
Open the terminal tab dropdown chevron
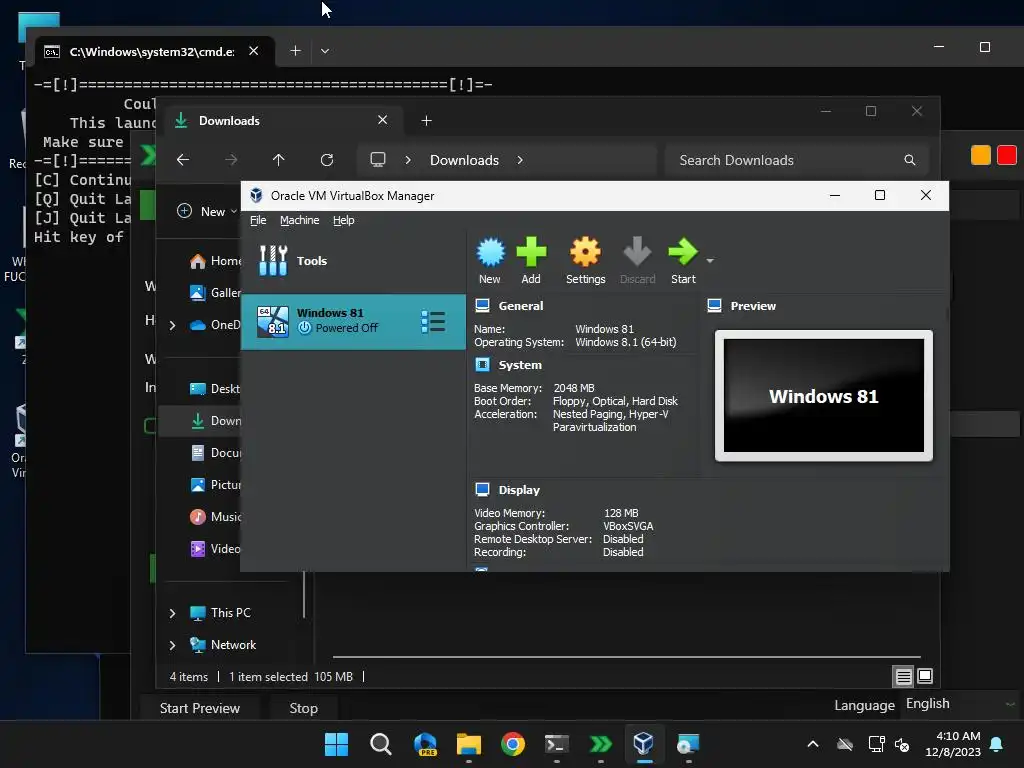325,51
